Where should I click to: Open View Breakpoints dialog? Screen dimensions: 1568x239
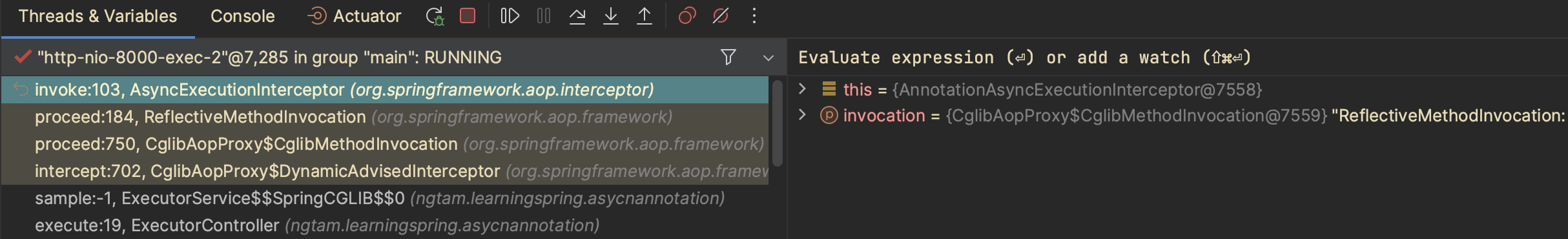pyautogui.click(x=687, y=16)
